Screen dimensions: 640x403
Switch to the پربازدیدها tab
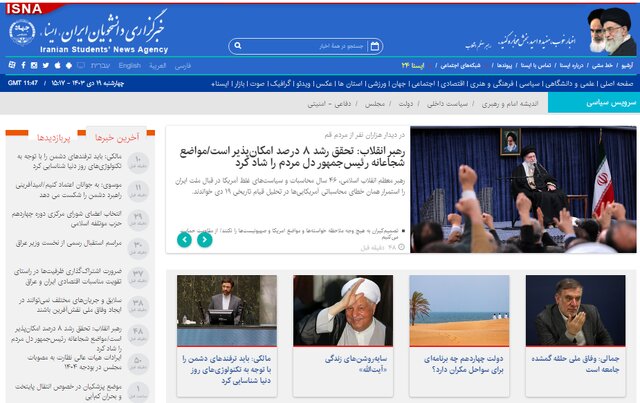pyautogui.click(x=50, y=137)
